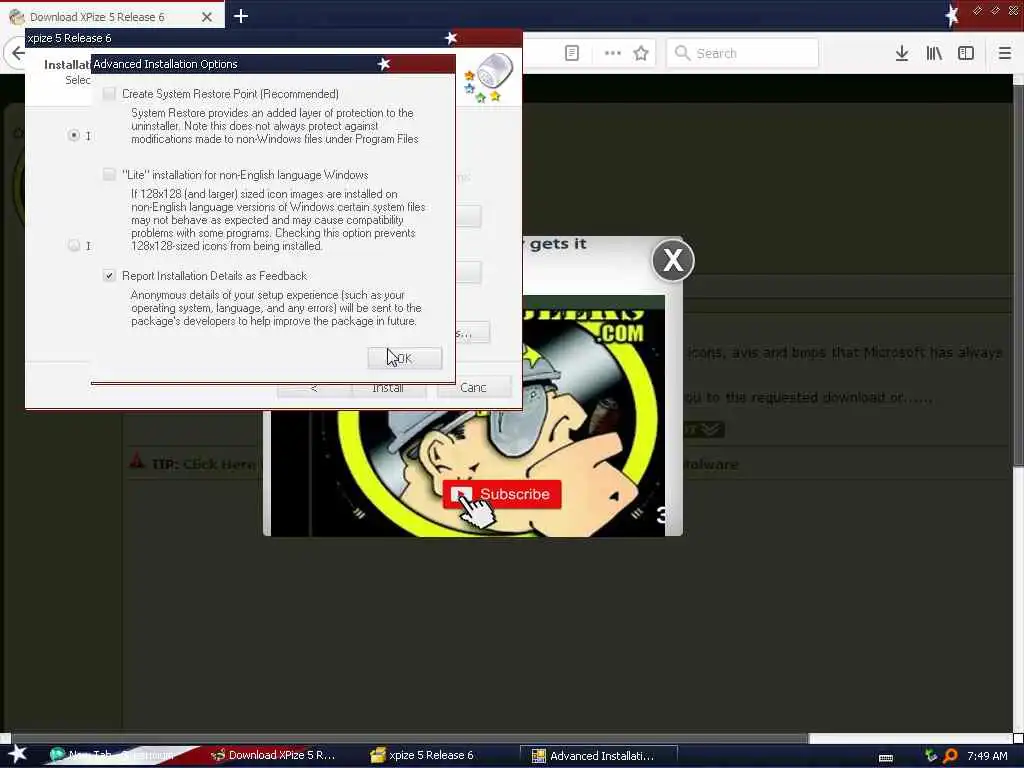
Task: Go back with the browser back arrow
Action: [18, 53]
